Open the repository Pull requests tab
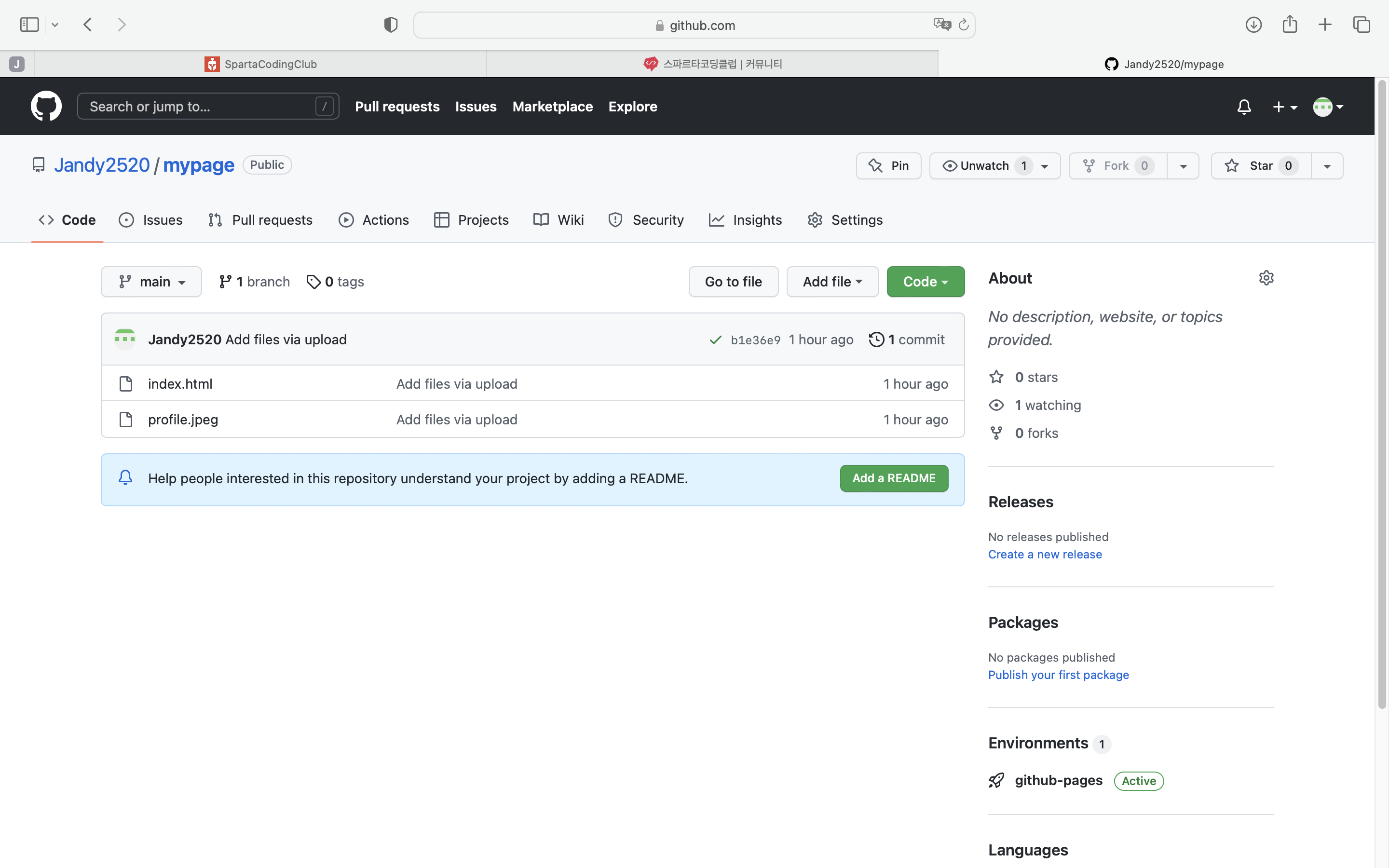This screenshot has height=868, width=1389. click(x=260, y=220)
